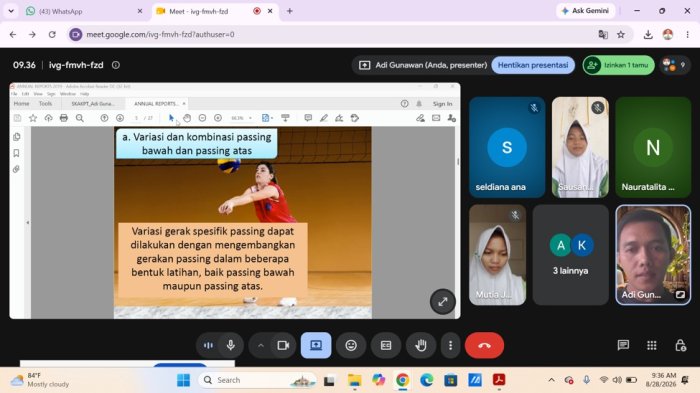
Task: Open Meet activities grid icon
Action: coord(652,345)
